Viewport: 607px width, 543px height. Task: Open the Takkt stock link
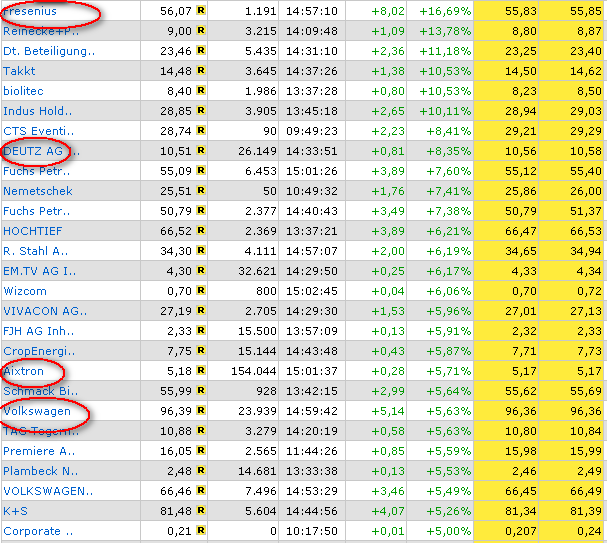[19, 71]
